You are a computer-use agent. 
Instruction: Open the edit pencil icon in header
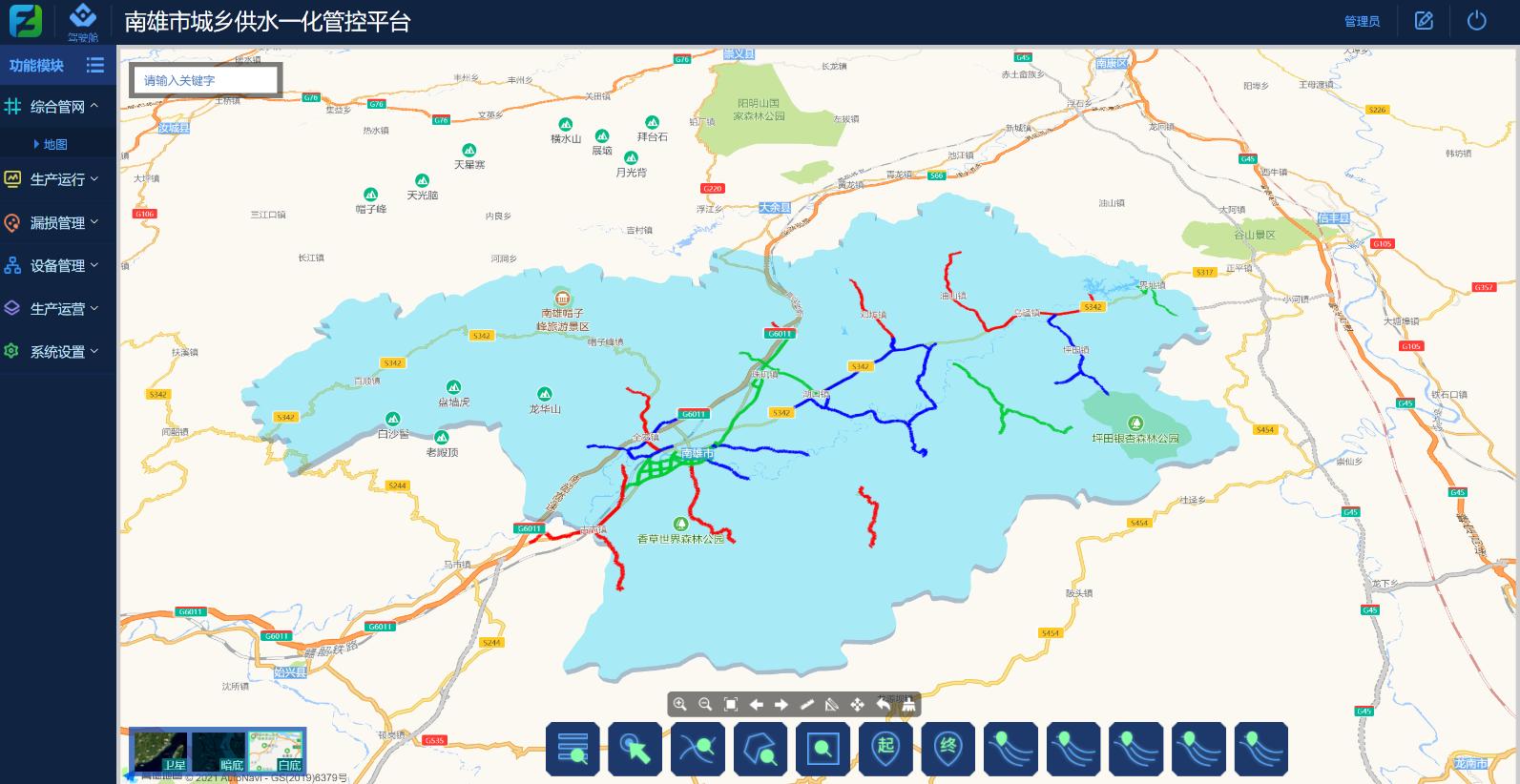click(x=1424, y=21)
